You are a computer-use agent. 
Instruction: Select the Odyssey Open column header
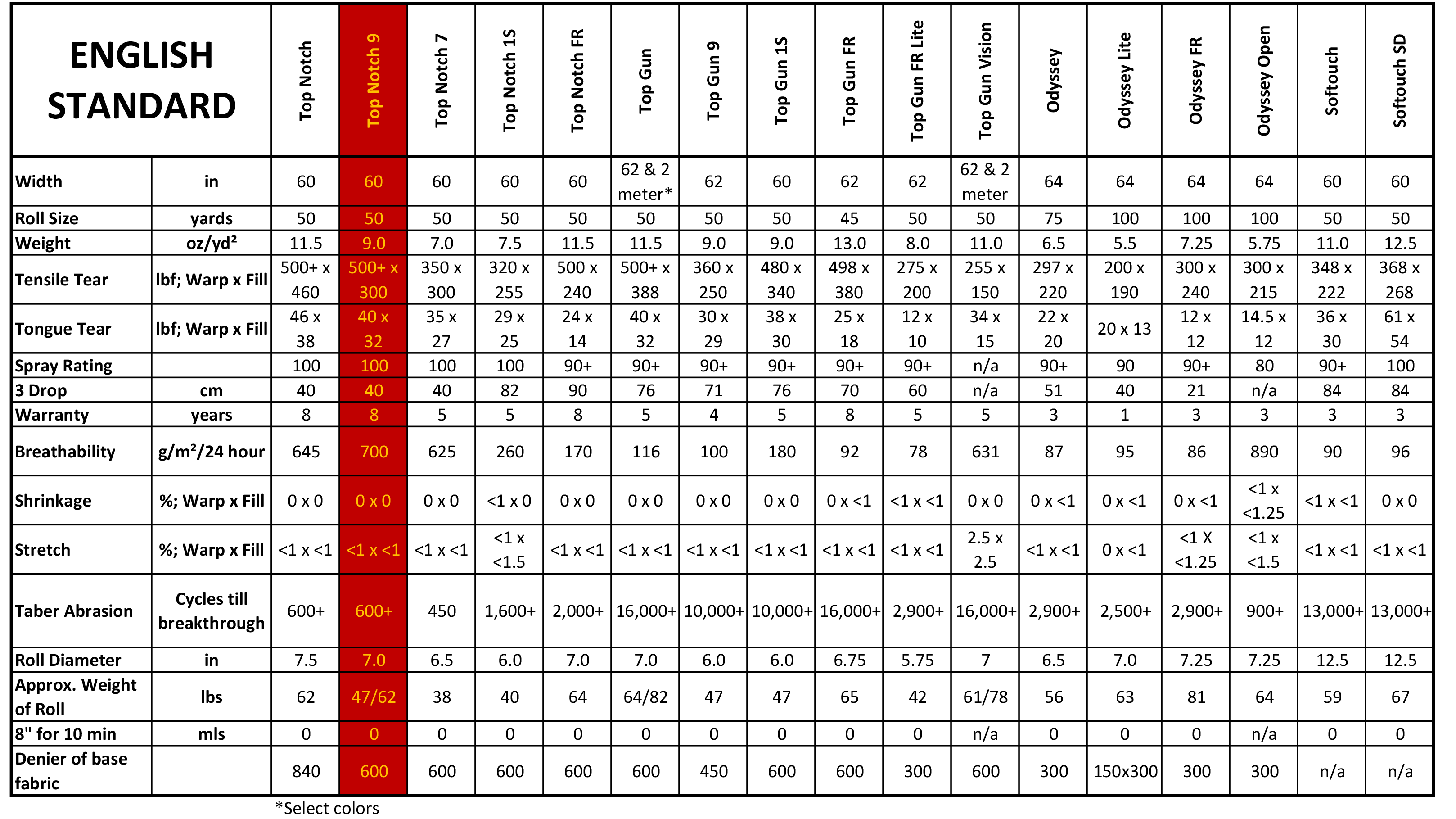click(x=1263, y=80)
